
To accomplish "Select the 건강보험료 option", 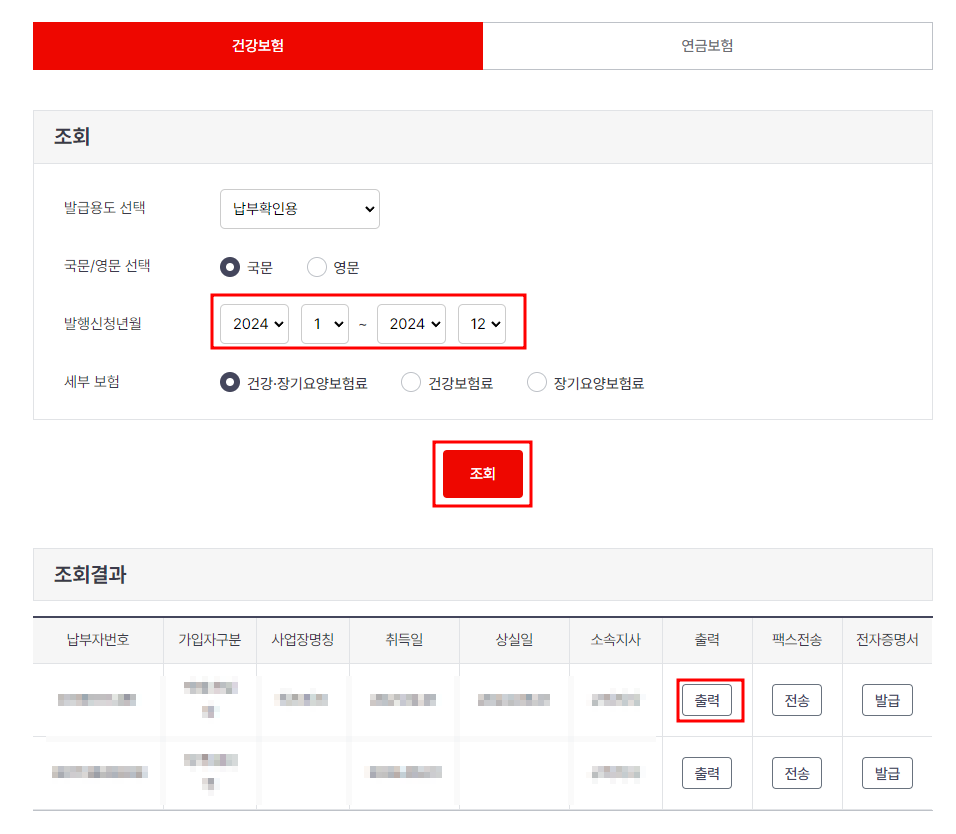I will click(x=410, y=381).
